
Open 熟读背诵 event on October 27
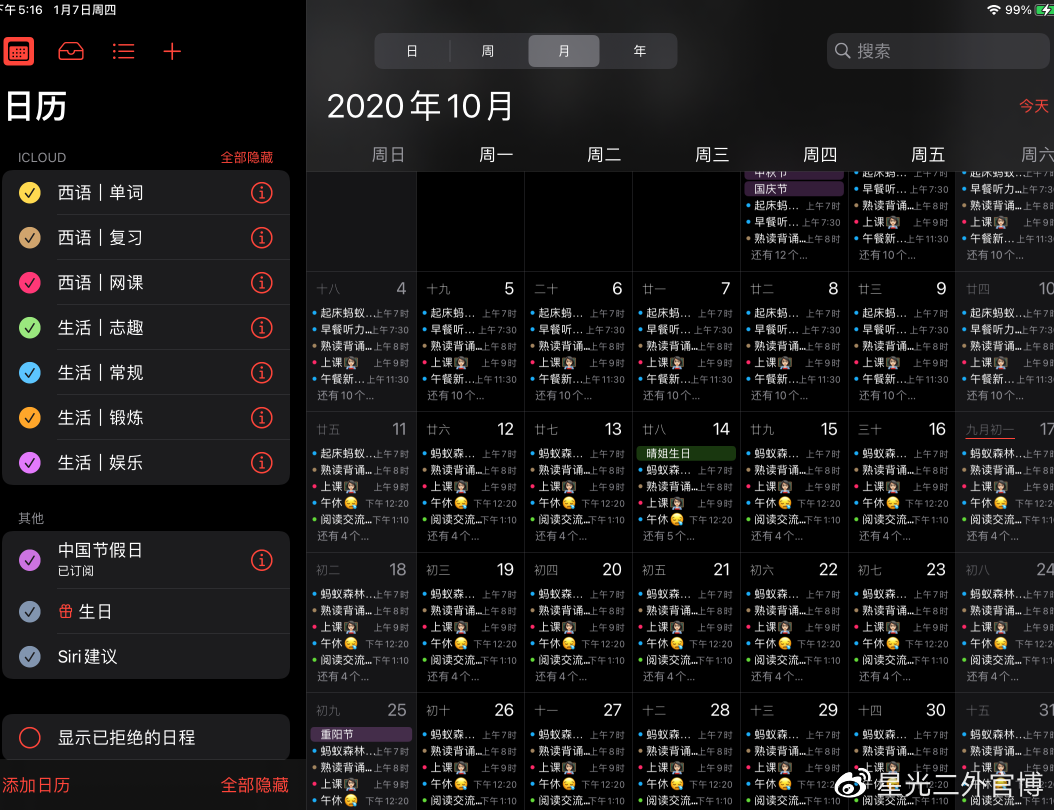(578, 751)
